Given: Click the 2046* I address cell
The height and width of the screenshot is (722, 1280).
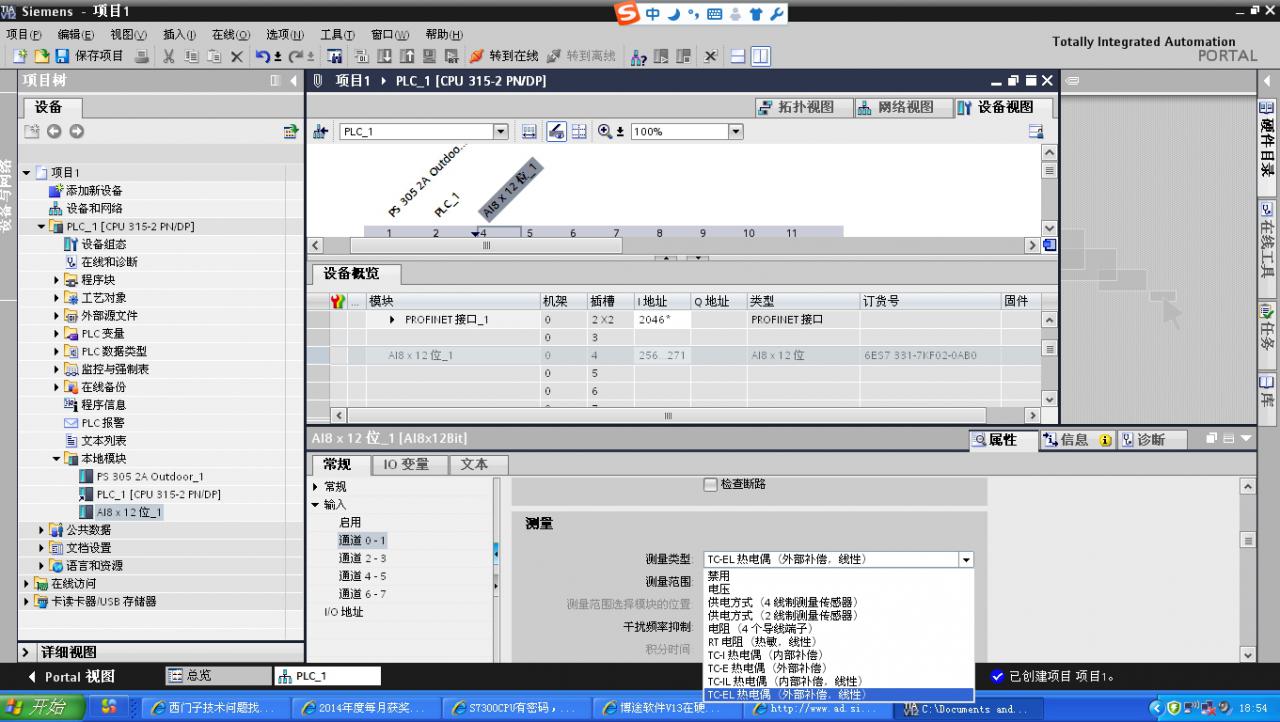Looking at the screenshot, I should coord(662,320).
